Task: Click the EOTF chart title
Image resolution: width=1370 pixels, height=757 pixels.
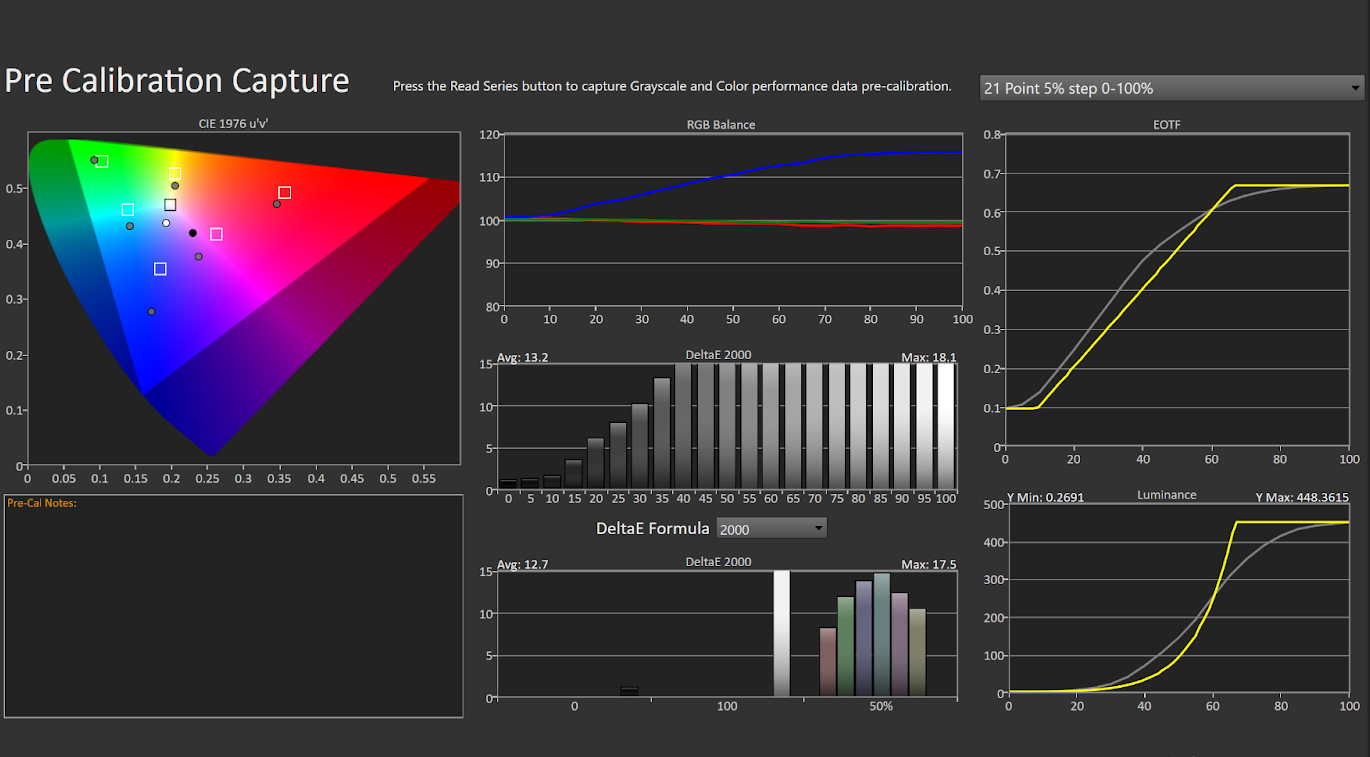Action: click(x=1167, y=125)
